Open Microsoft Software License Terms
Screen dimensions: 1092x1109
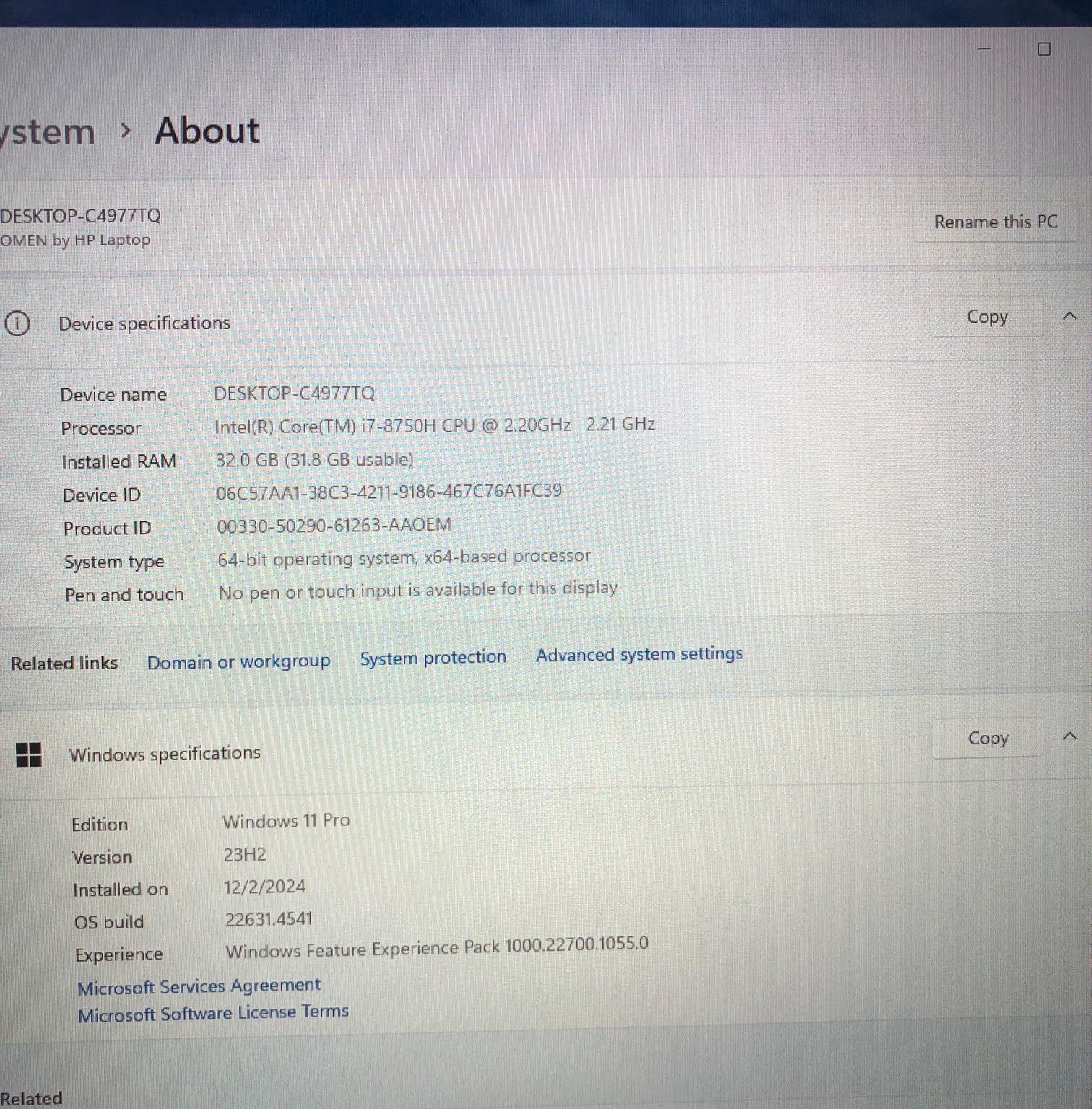[212, 1012]
